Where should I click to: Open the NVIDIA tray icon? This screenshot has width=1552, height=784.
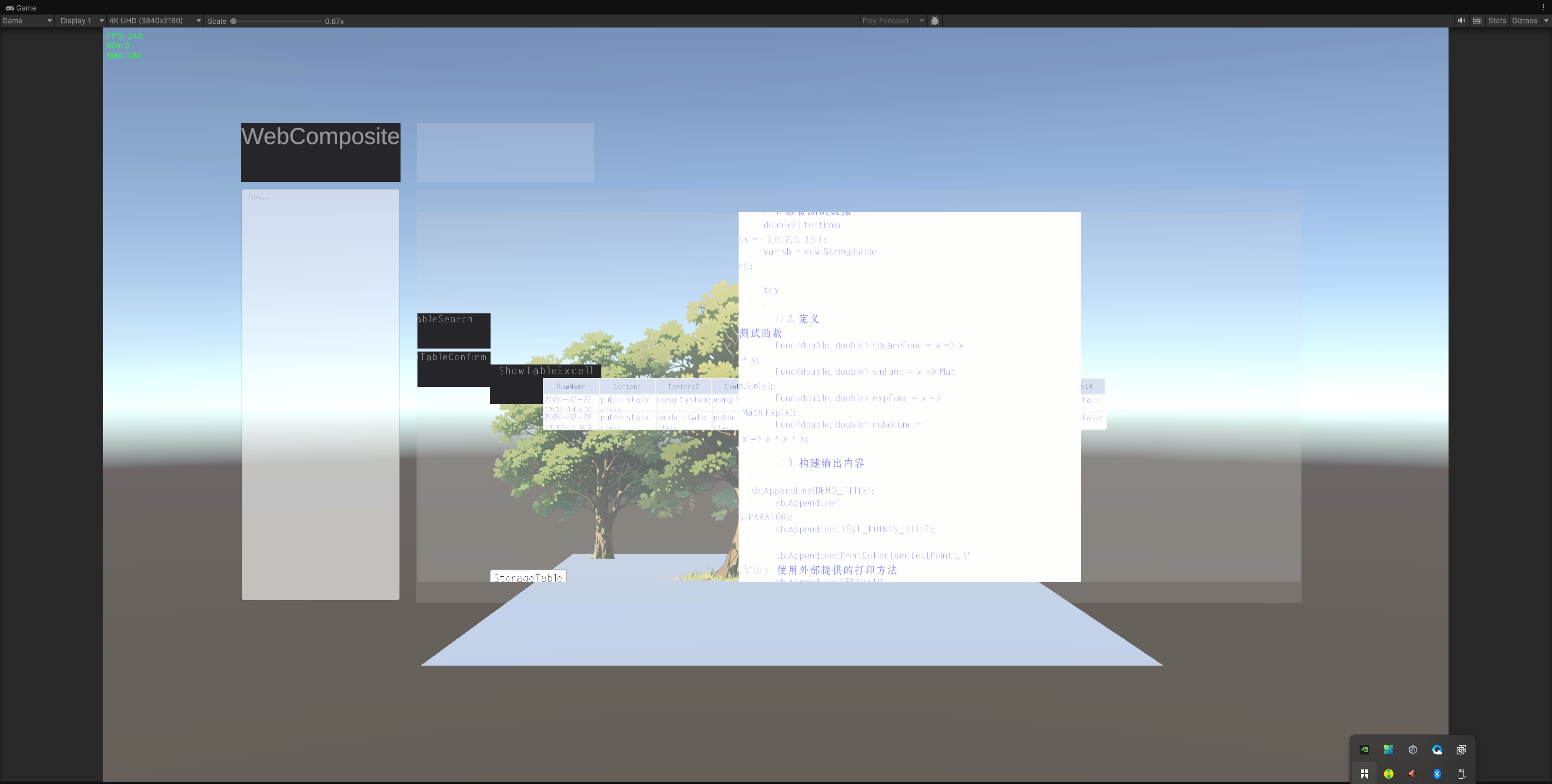(x=1364, y=750)
